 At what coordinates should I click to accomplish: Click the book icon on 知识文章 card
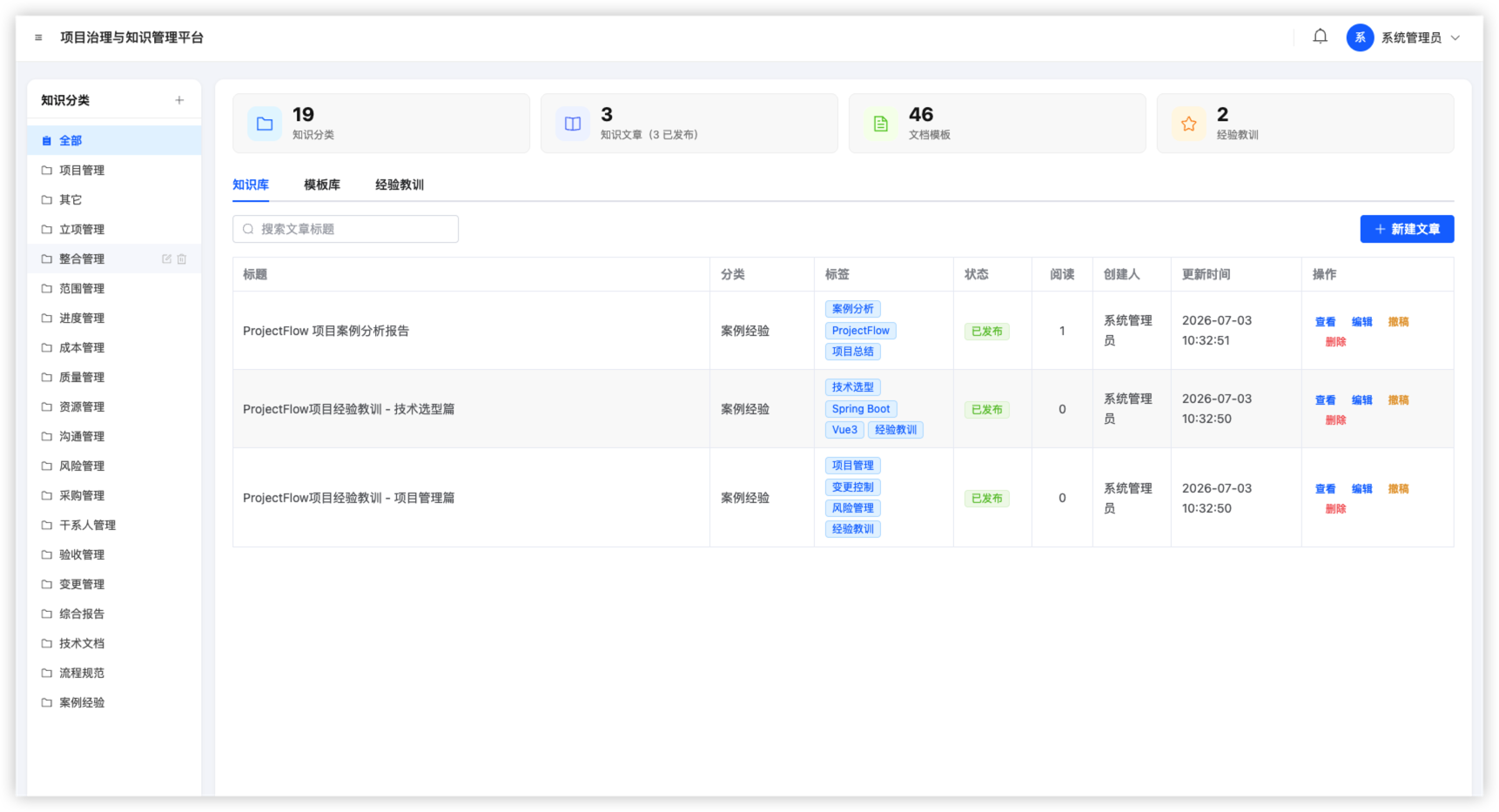pyautogui.click(x=573, y=124)
